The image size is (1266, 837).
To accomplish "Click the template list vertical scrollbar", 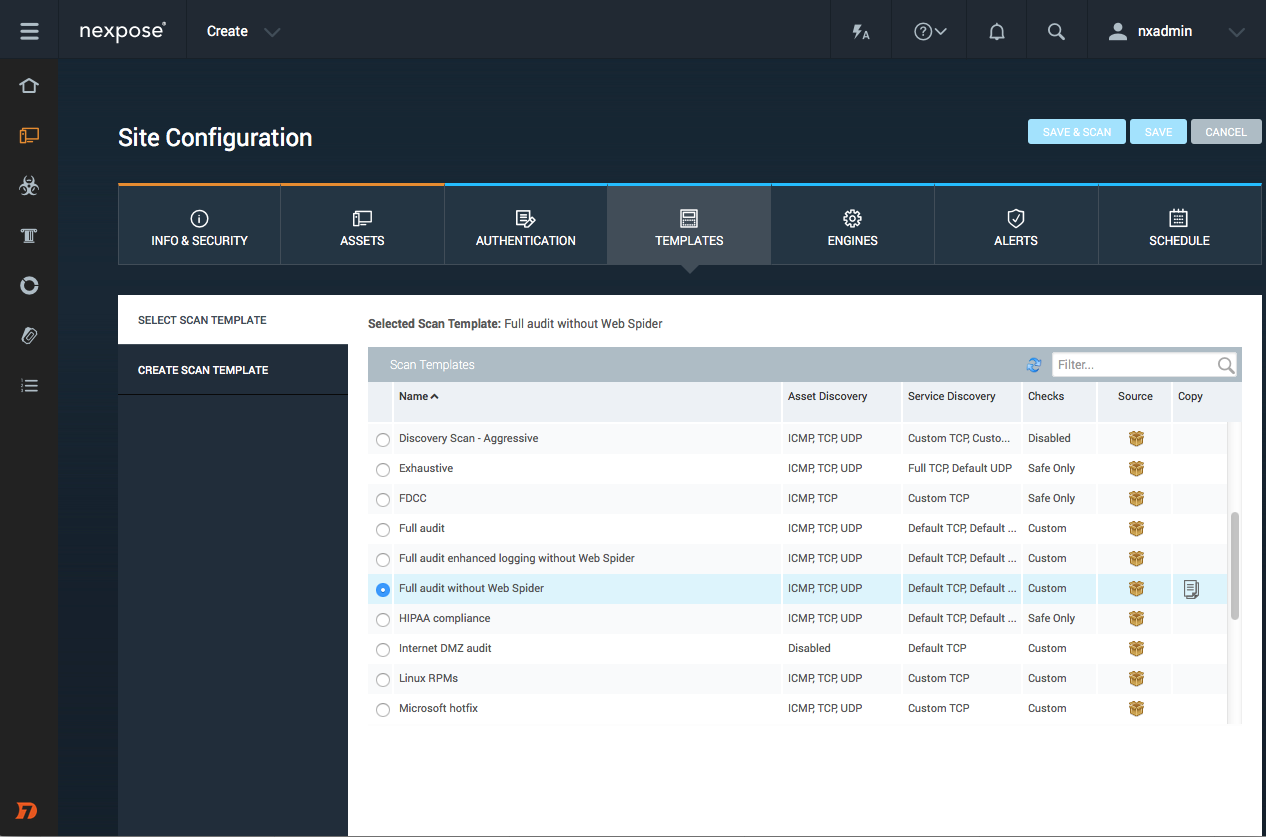I will (1235, 565).
